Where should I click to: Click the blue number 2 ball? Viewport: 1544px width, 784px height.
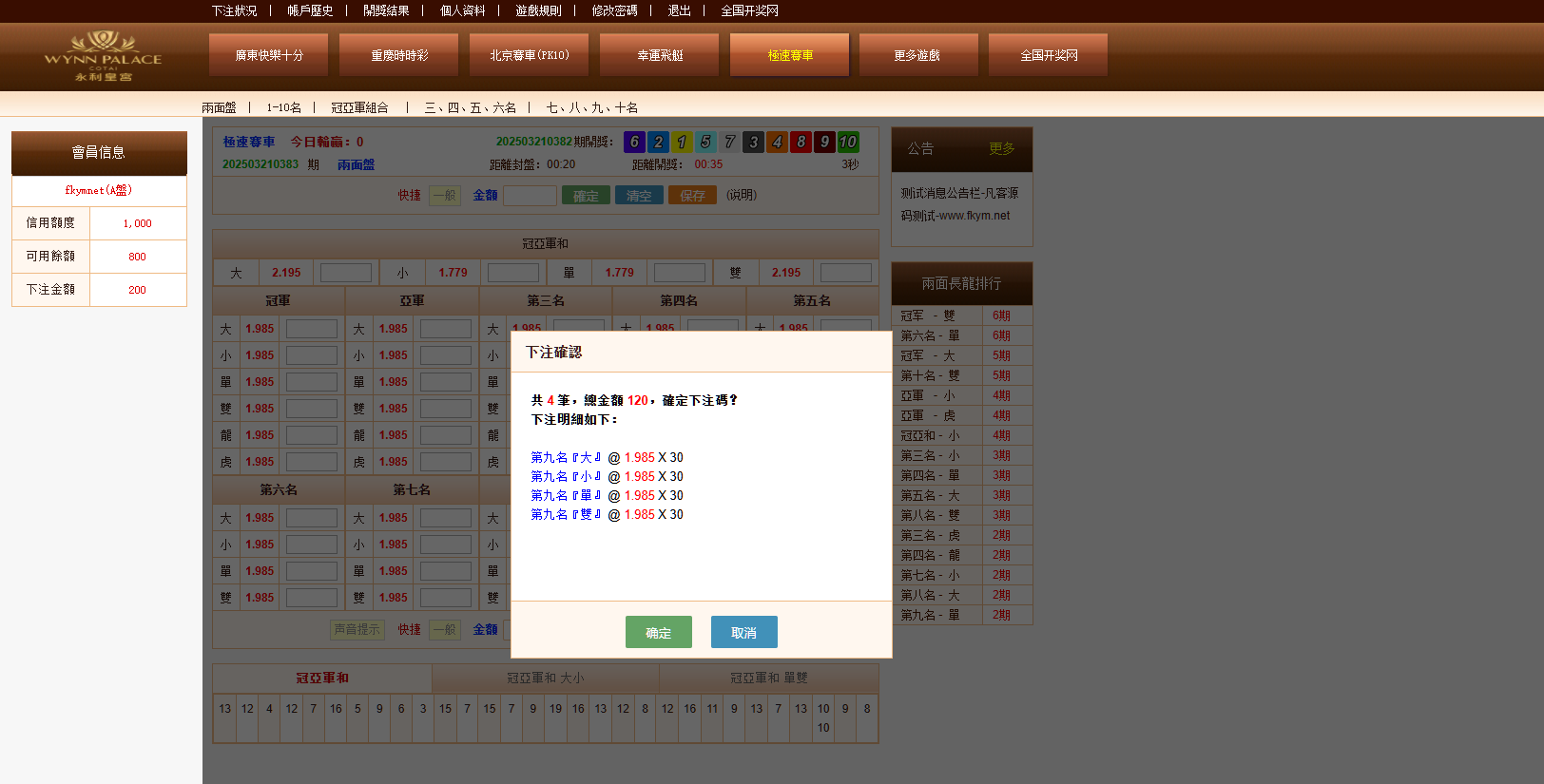[x=658, y=142]
